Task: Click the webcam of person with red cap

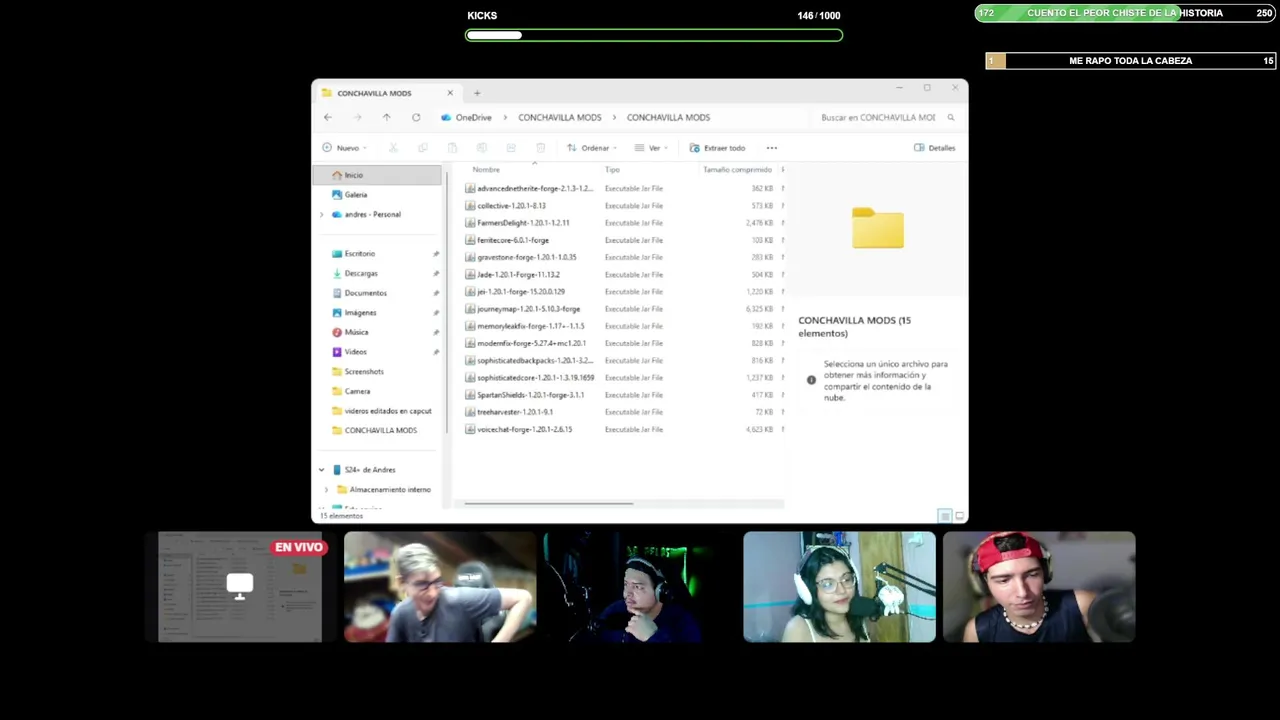Action: click(x=1039, y=587)
